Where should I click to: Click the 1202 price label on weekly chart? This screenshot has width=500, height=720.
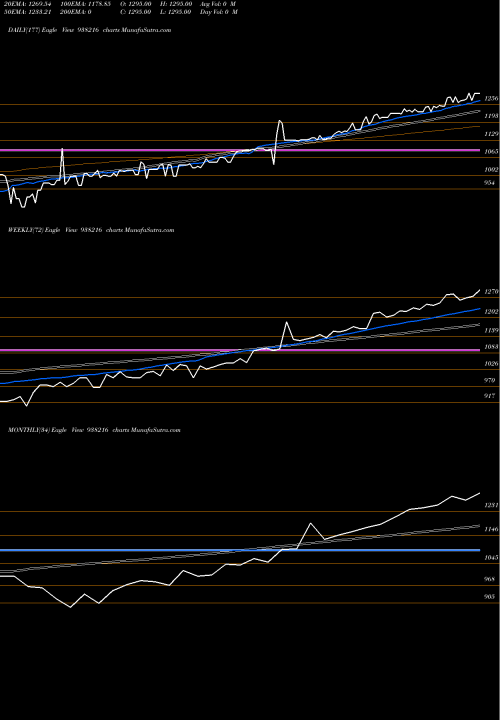click(x=492, y=312)
